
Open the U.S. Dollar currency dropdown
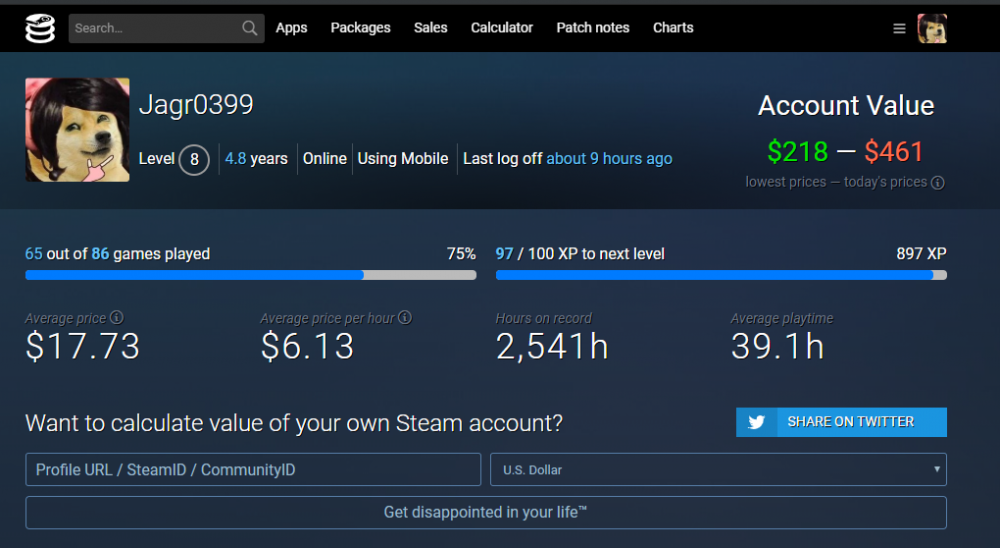(718, 469)
